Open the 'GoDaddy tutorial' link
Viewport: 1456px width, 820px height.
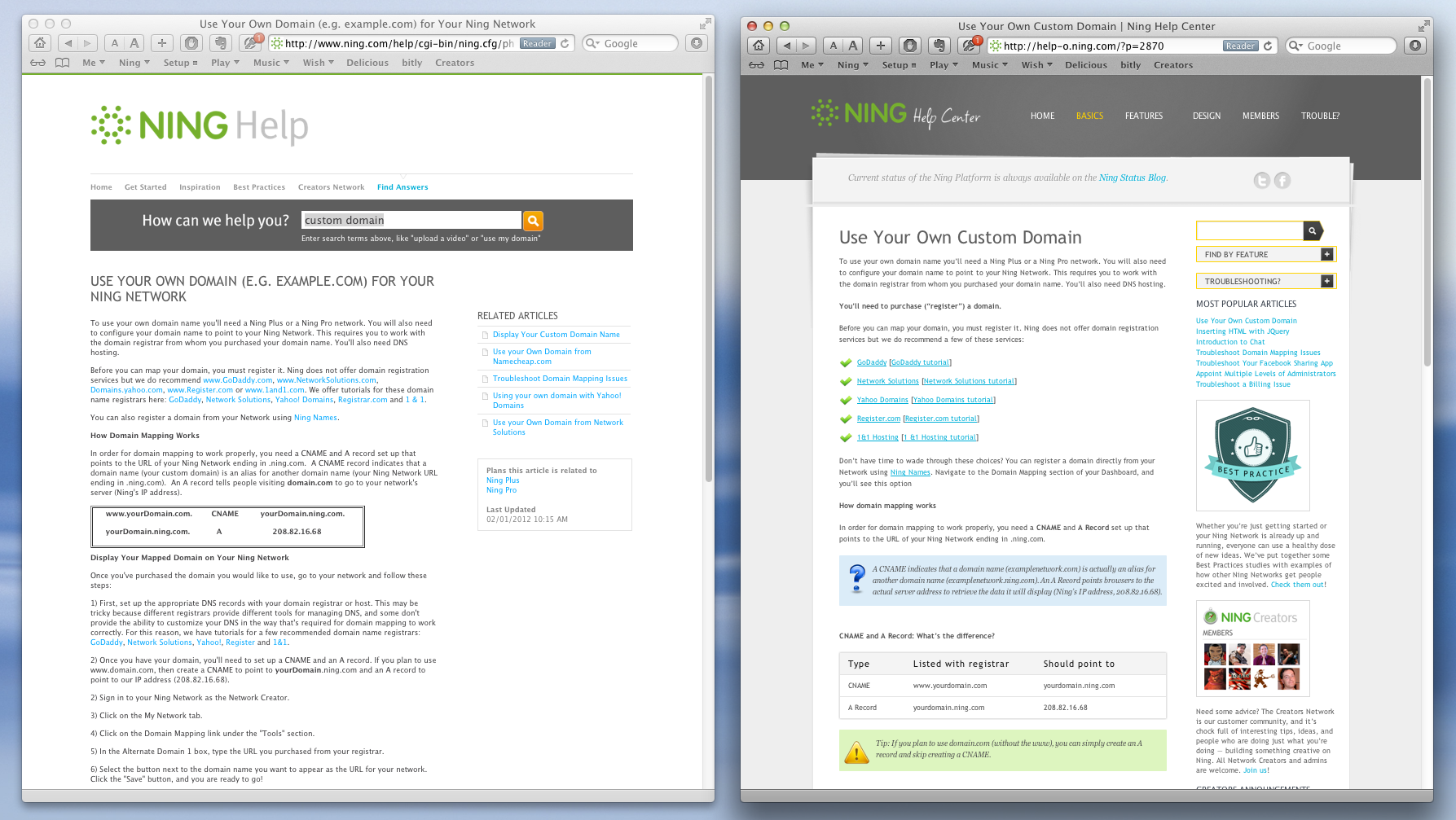pyautogui.click(x=920, y=362)
